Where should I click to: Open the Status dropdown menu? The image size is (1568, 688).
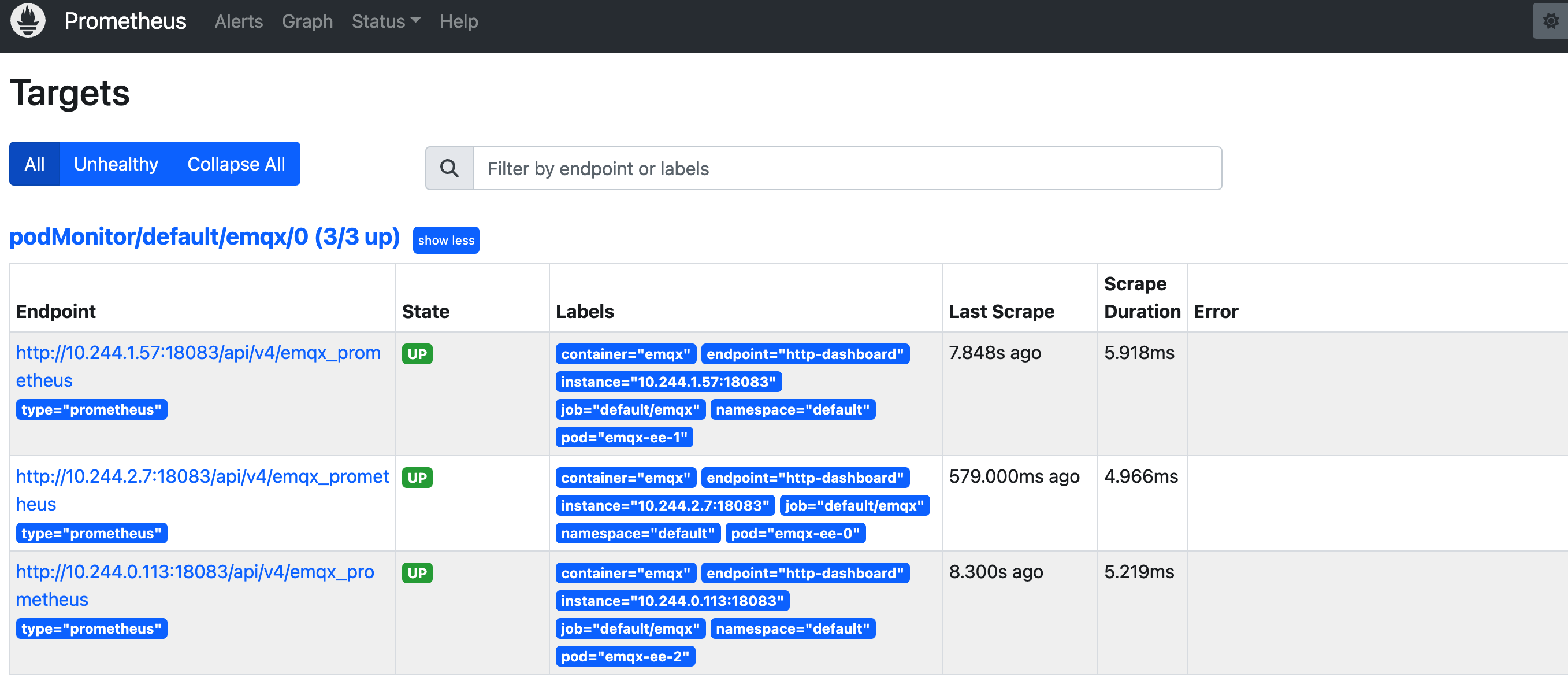pos(385,21)
